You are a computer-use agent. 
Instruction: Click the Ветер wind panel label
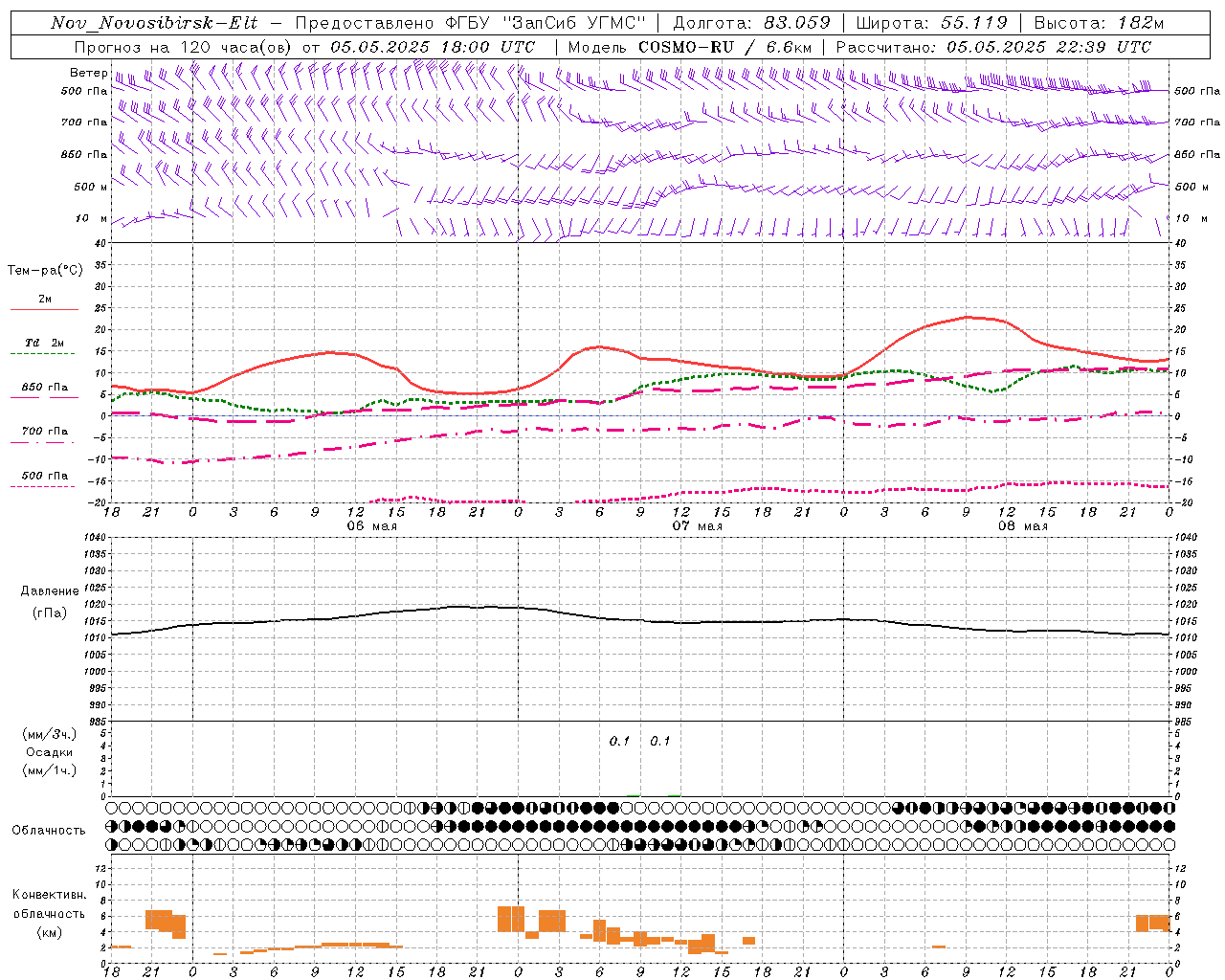tap(88, 73)
